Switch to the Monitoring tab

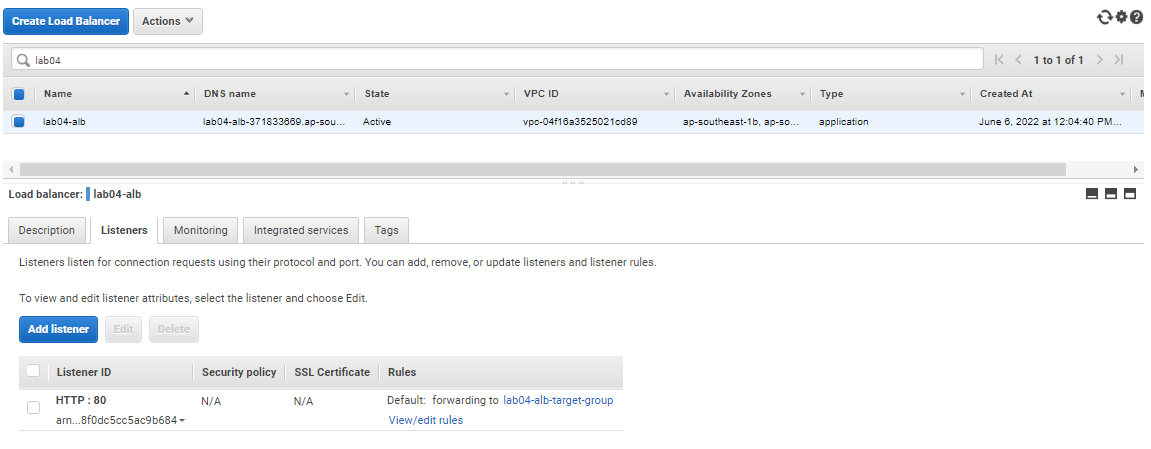[200, 230]
